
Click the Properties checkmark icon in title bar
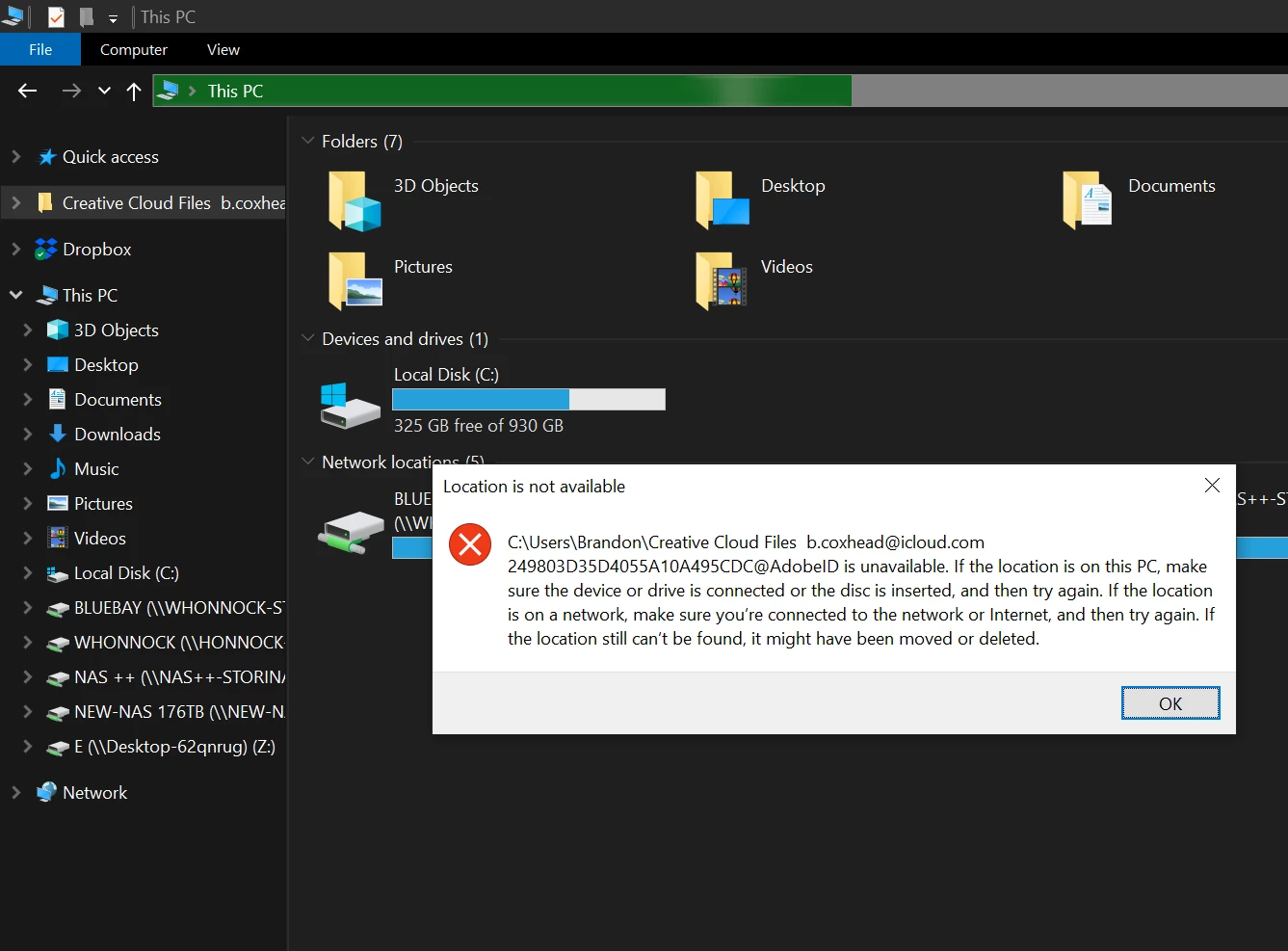pyautogui.click(x=56, y=16)
